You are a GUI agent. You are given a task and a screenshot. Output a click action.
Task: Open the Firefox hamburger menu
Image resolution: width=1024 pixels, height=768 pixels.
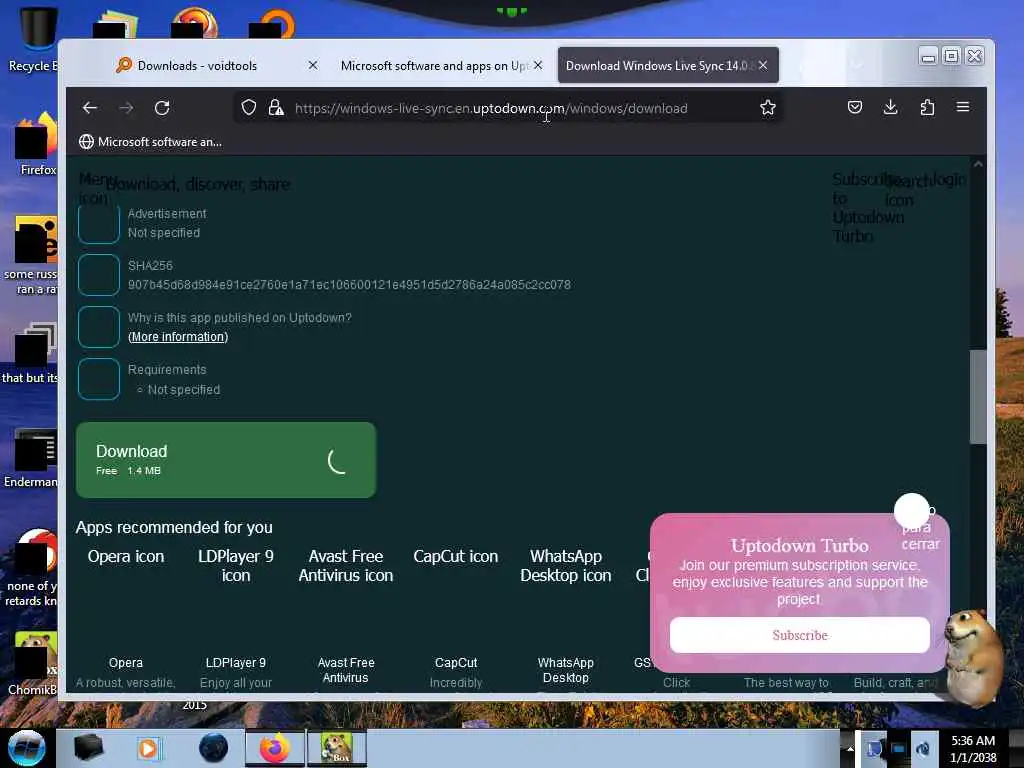pyautogui.click(x=963, y=107)
